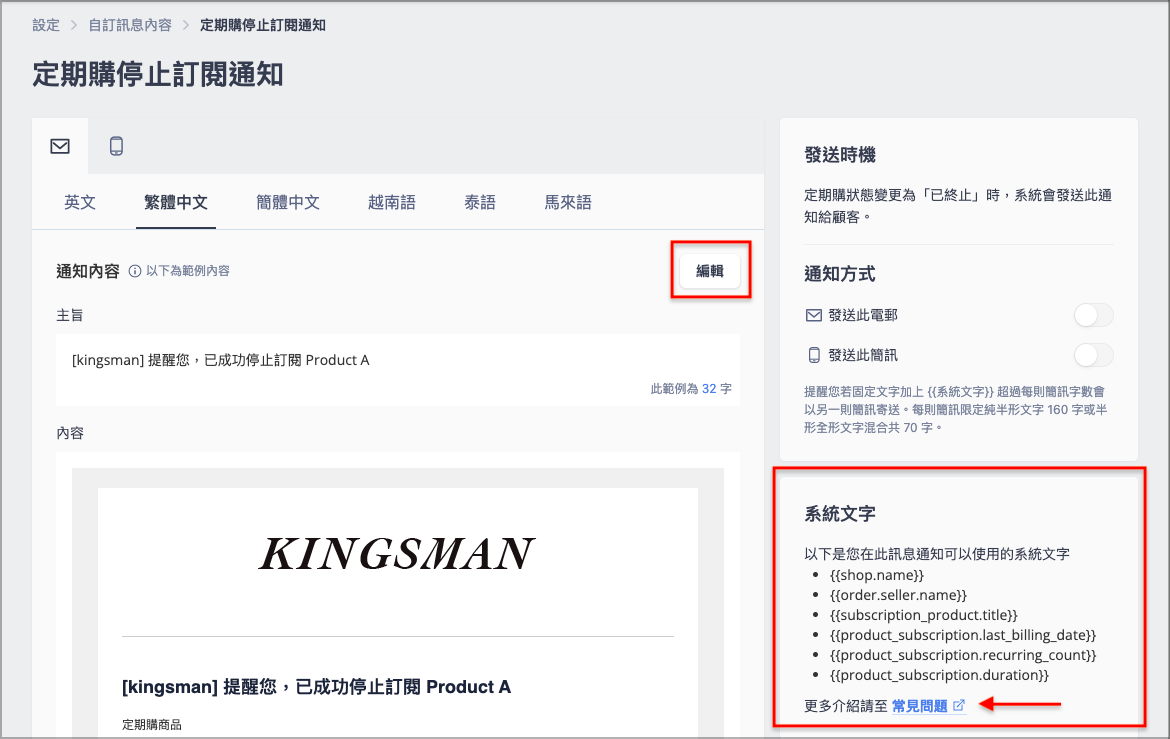Viewport: 1170px width, 739px height.
Task: Click the external link icon after 常見問題
Action: (959, 705)
